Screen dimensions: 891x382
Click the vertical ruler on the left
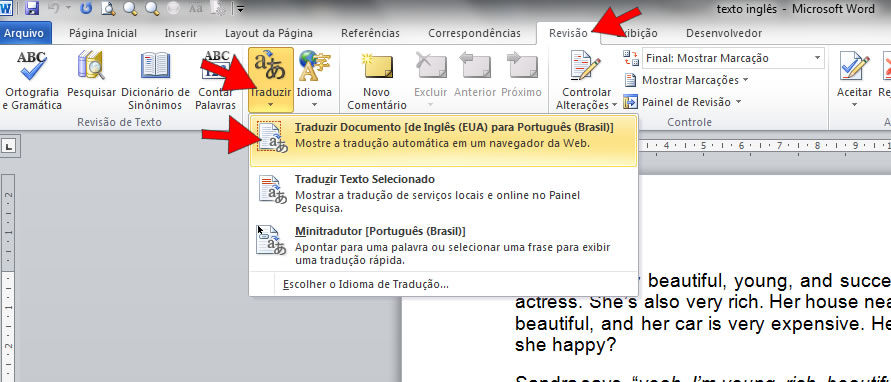point(8,279)
